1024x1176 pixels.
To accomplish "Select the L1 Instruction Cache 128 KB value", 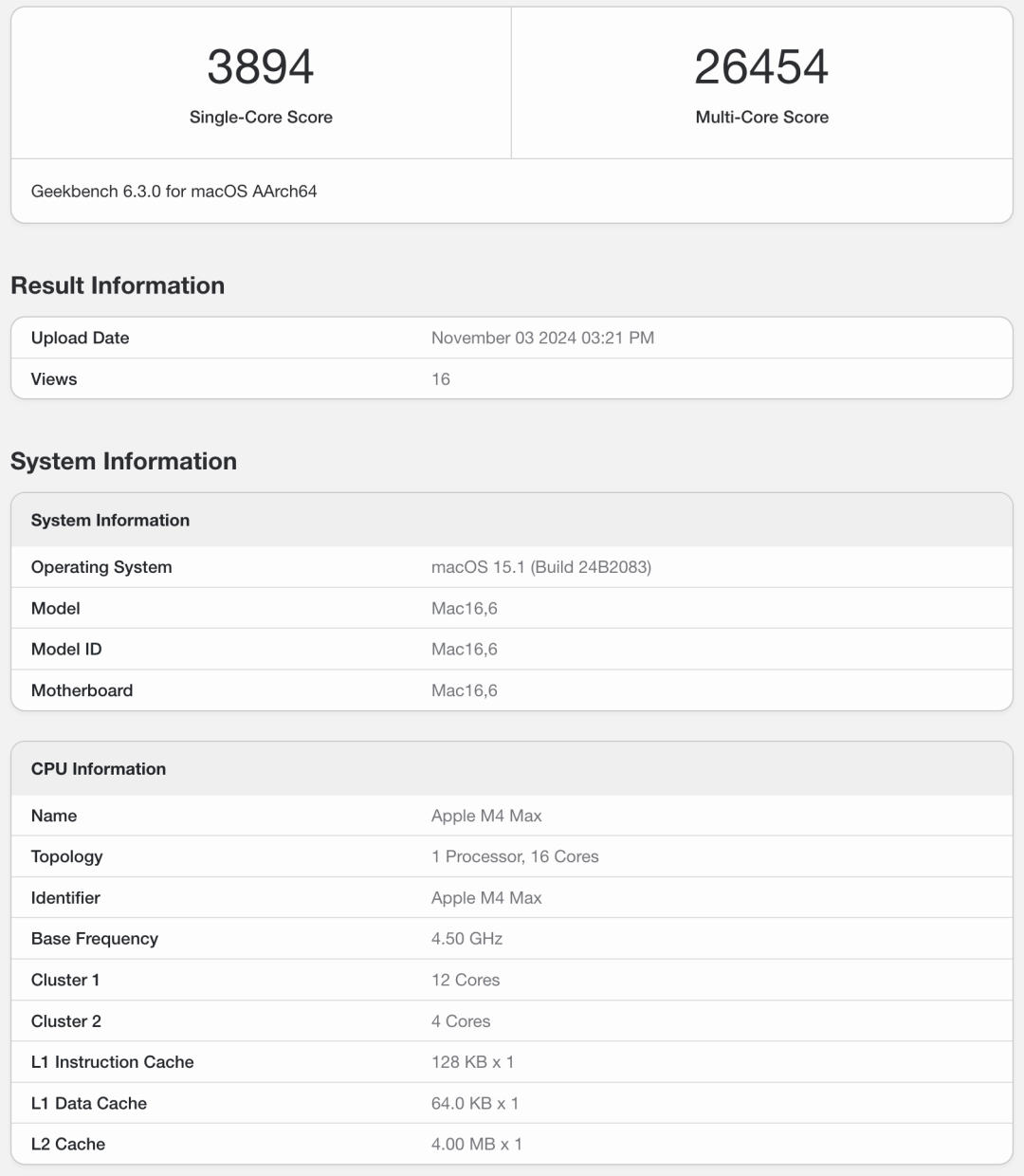I will point(472,1062).
